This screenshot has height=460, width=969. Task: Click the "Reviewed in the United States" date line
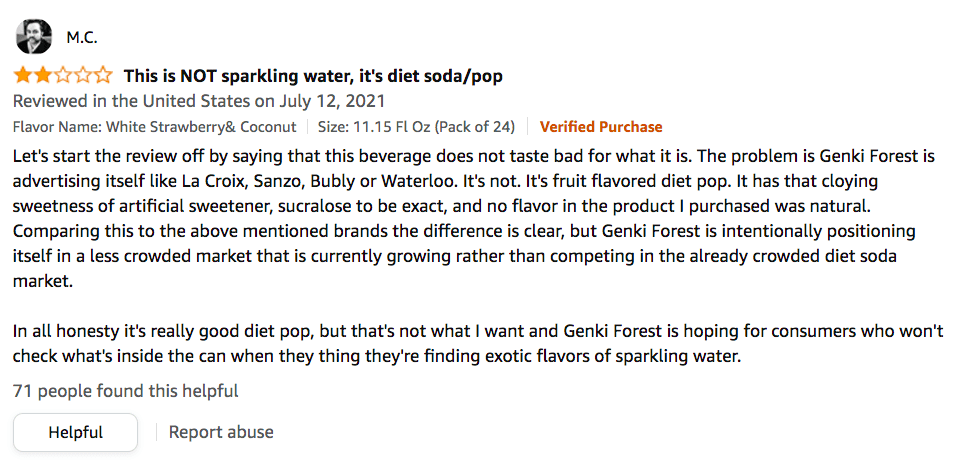coord(198,101)
